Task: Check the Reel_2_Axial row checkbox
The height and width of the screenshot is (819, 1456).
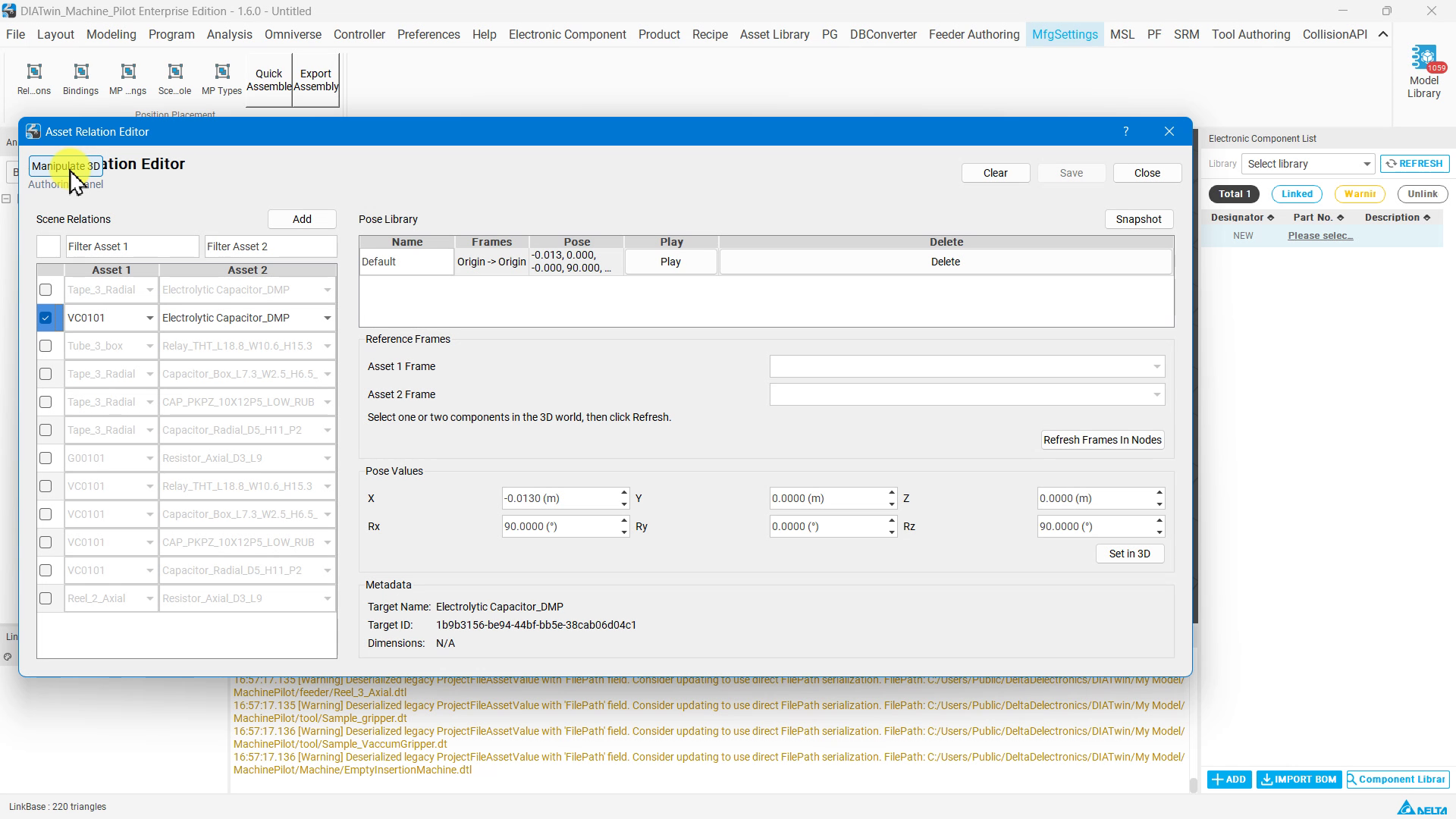Action: [45, 598]
